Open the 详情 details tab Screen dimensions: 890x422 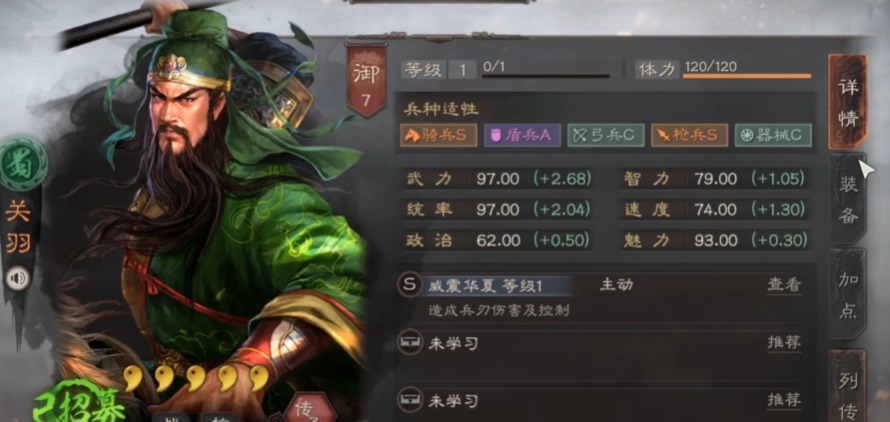(848, 102)
